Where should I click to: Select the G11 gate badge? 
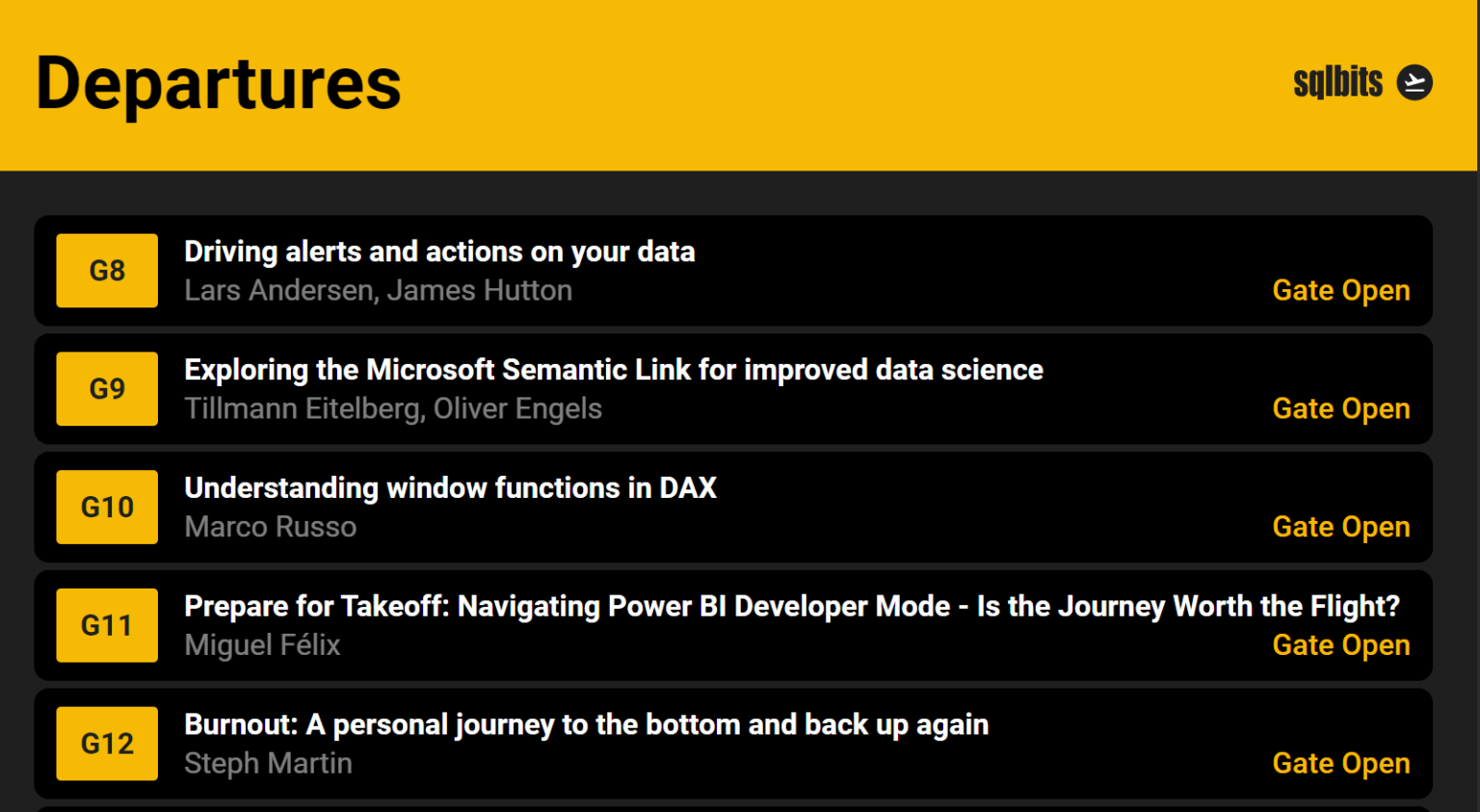pyautogui.click(x=106, y=625)
